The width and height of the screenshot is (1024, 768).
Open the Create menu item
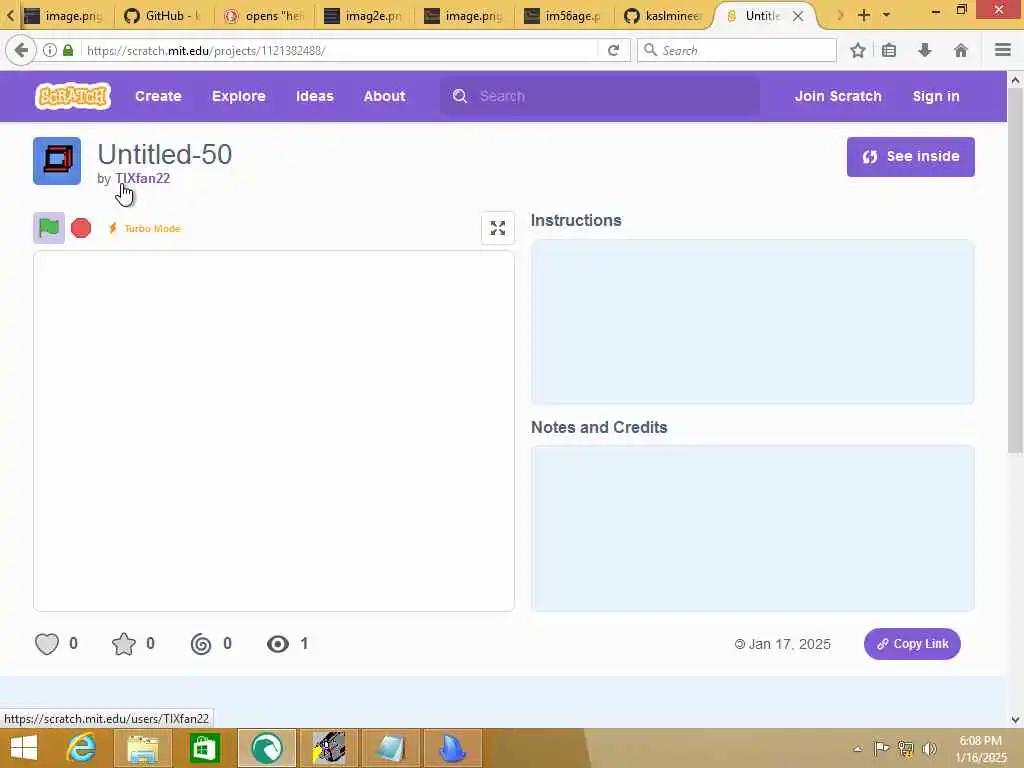click(158, 96)
